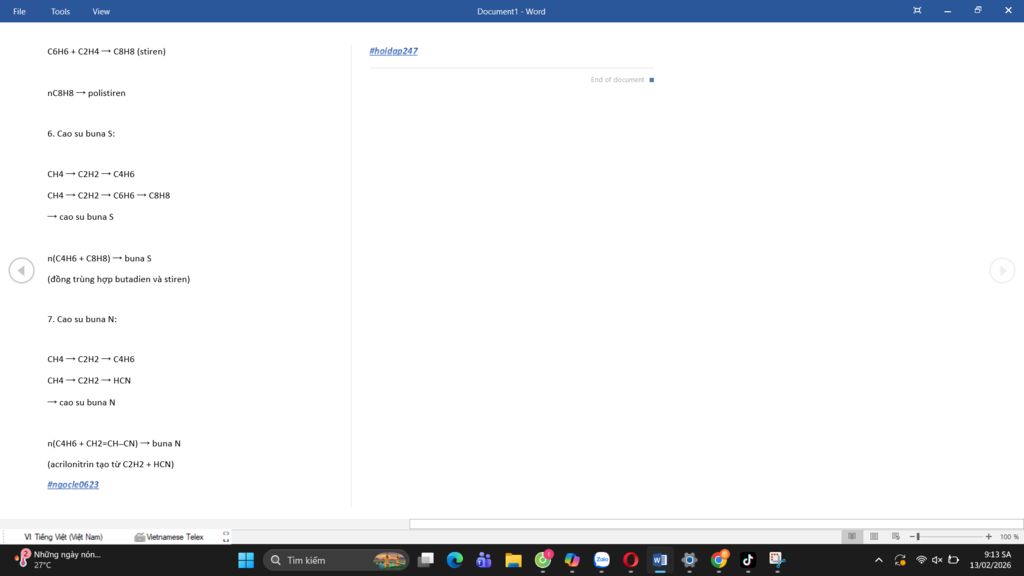Launch Microsoft Edge from taskbar
The height and width of the screenshot is (576, 1024).
pos(455,560)
